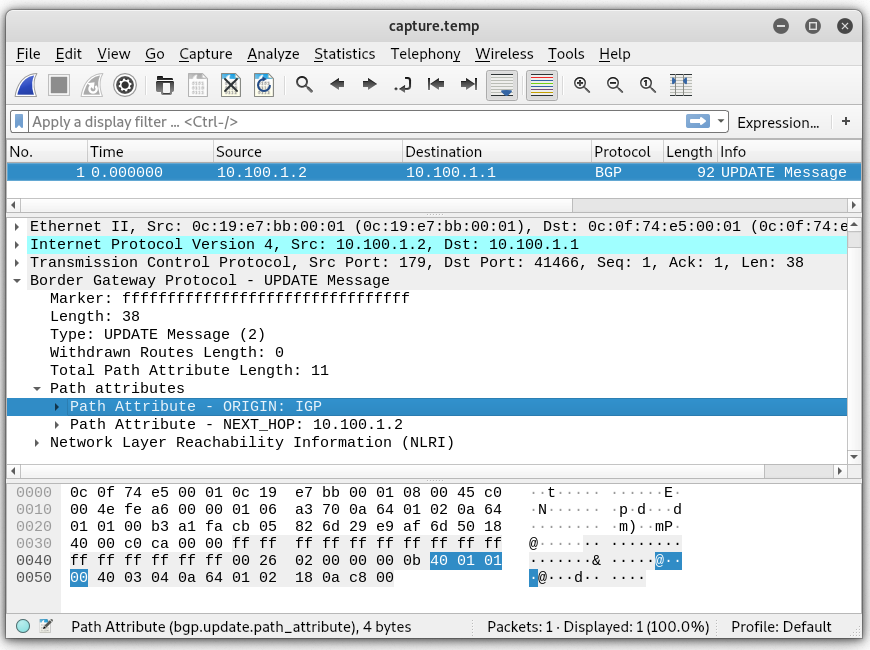The image size is (870, 650).
Task: Open the Analyze menu
Action: pos(273,54)
